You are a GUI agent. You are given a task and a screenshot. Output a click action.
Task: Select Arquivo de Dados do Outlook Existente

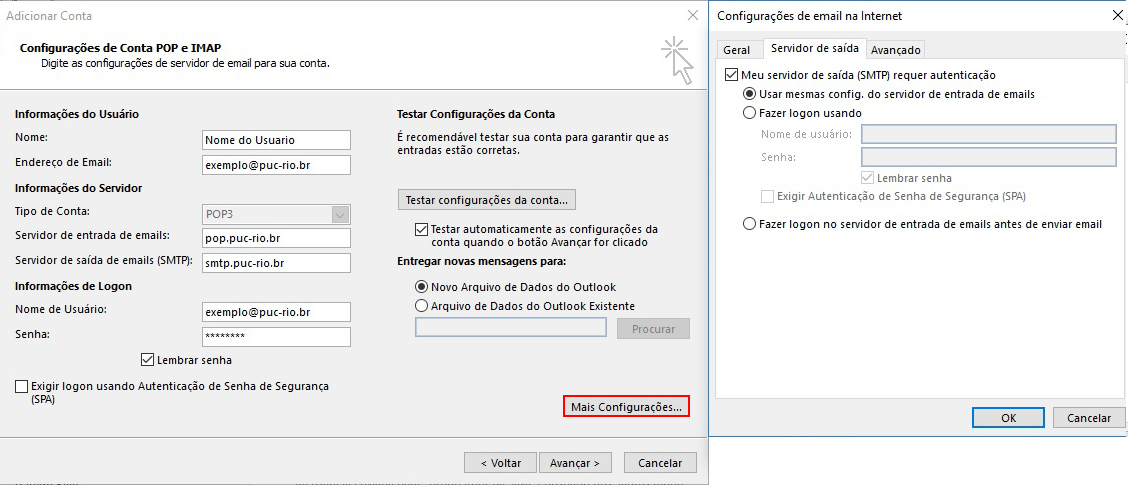click(x=422, y=306)
